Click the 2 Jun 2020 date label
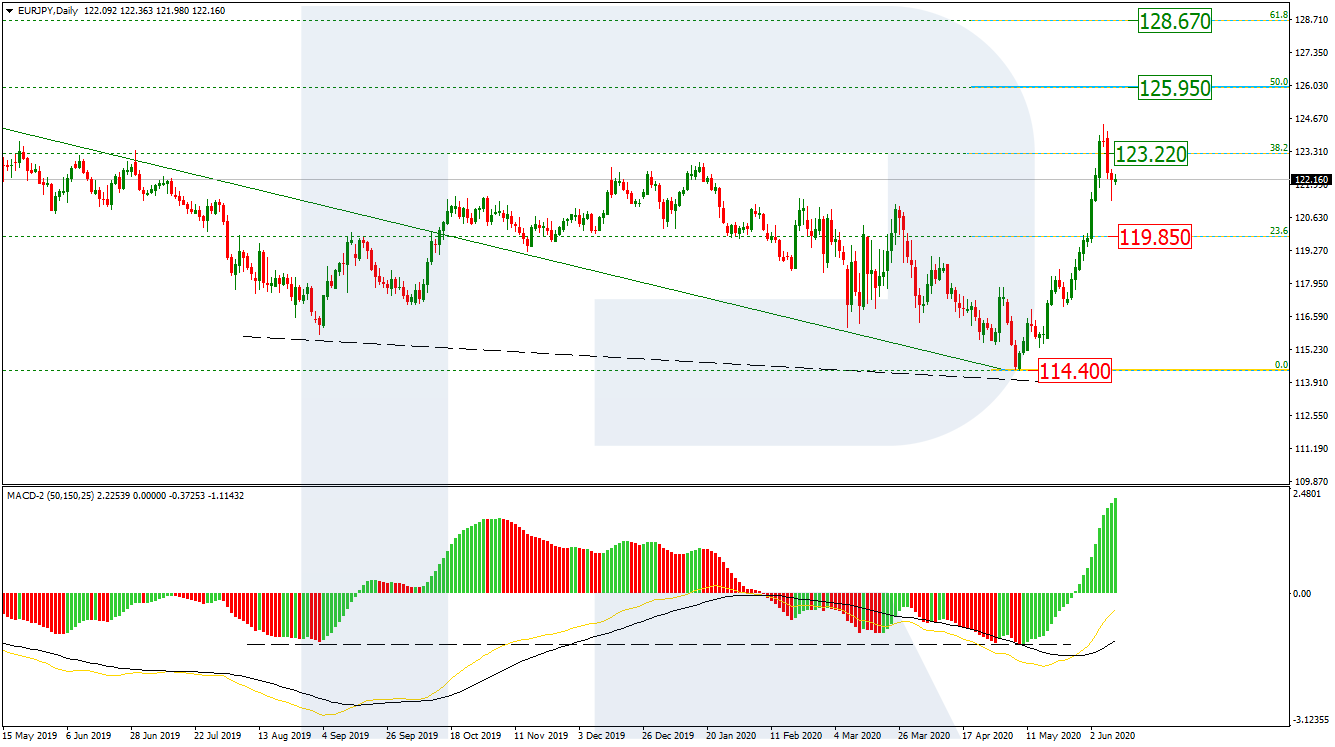This screenshot has height=747, width=1335. pos(1115,735)
